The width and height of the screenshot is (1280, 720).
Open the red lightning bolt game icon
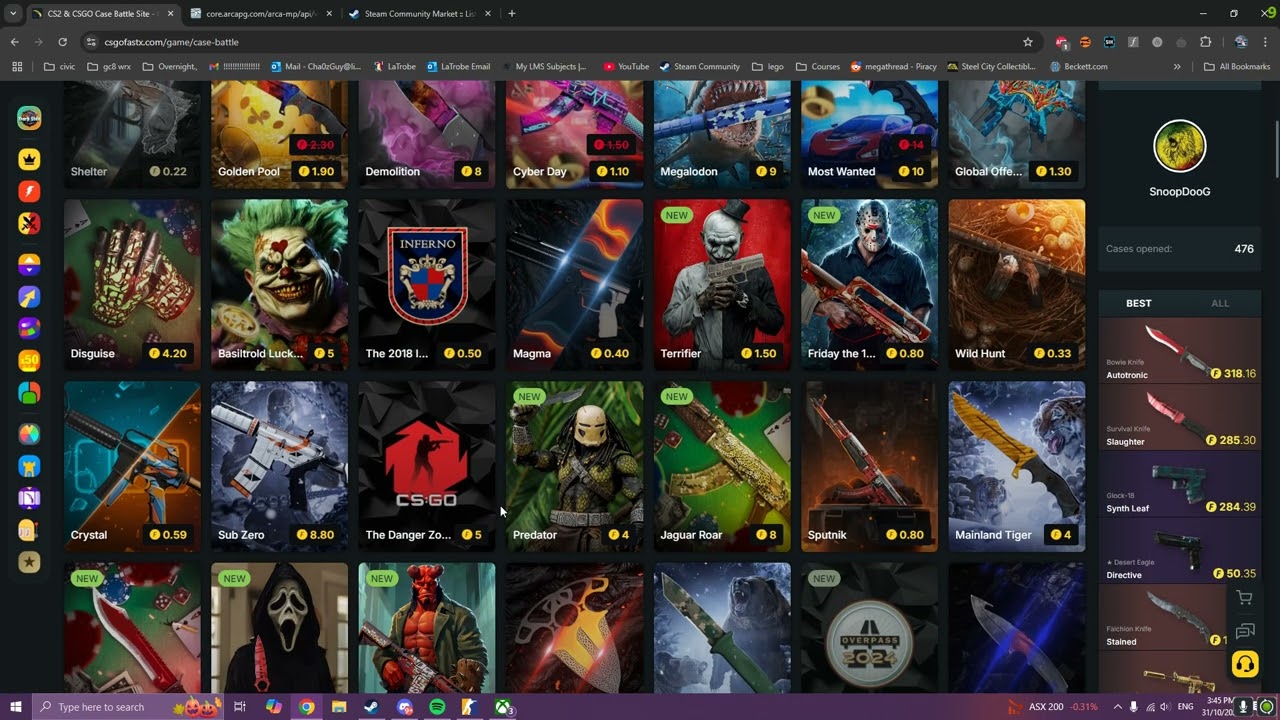pos(29,191)
